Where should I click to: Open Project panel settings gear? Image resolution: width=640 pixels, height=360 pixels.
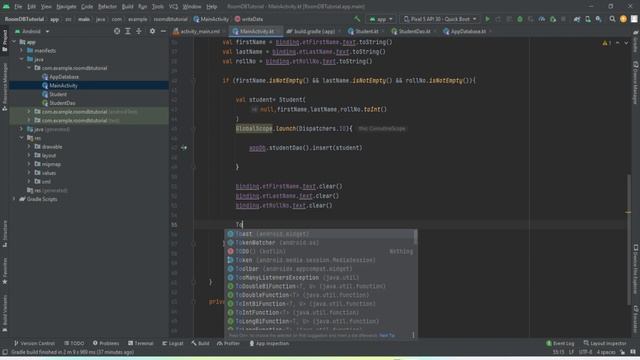coord(152,31)
